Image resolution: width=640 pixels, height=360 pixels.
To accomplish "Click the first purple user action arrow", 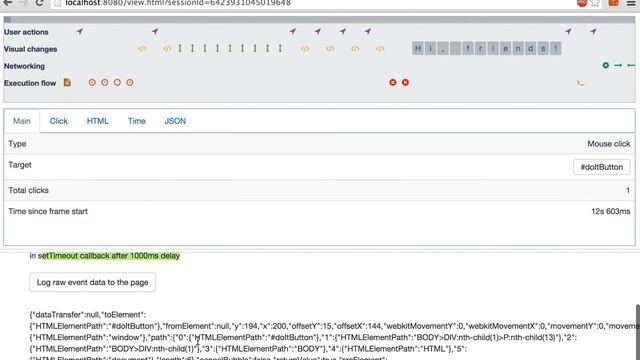I will pos(80,31).
